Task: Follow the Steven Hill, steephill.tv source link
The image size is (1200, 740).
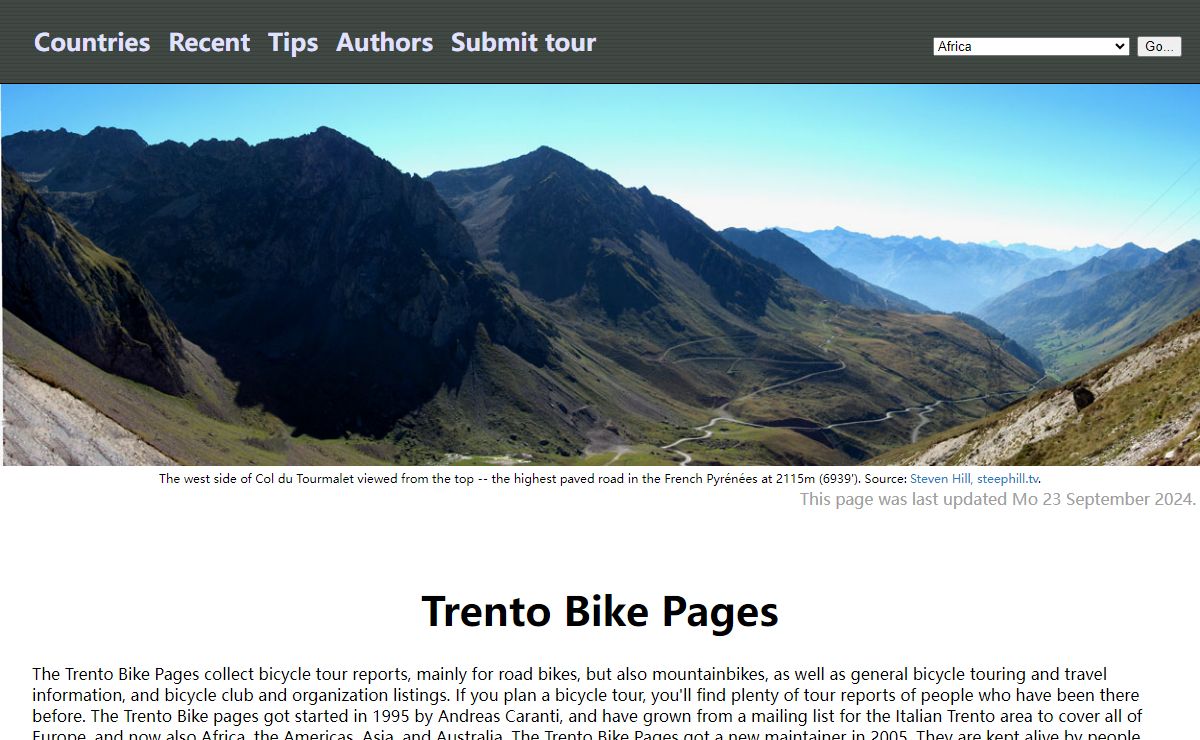Action: click(x=974, y=479)
